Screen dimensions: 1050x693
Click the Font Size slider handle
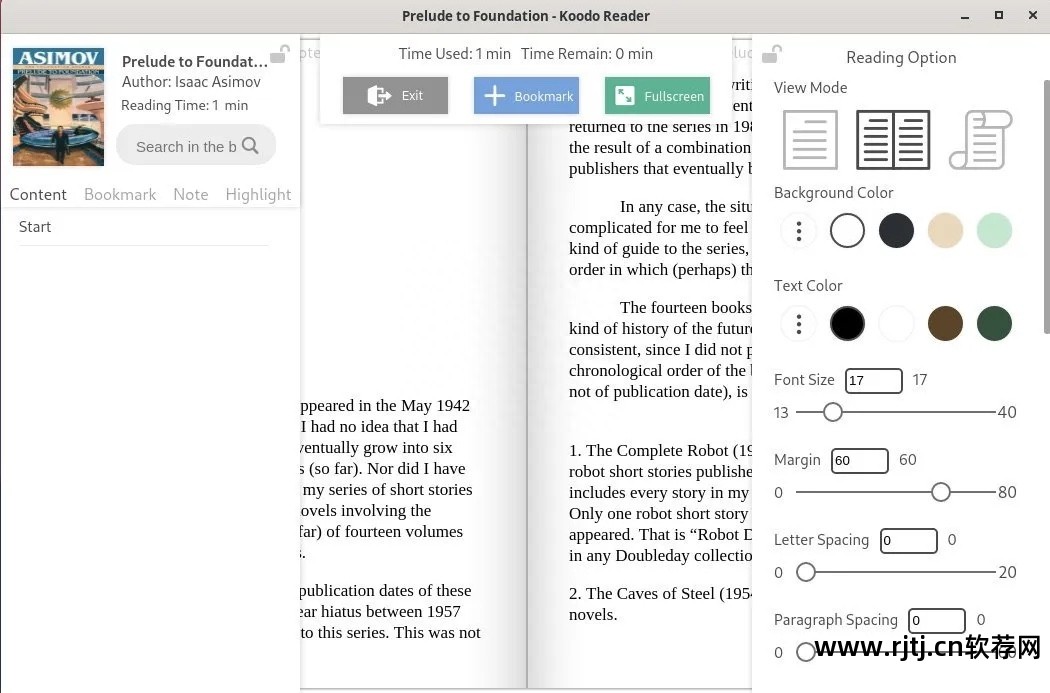coord(833,412)
